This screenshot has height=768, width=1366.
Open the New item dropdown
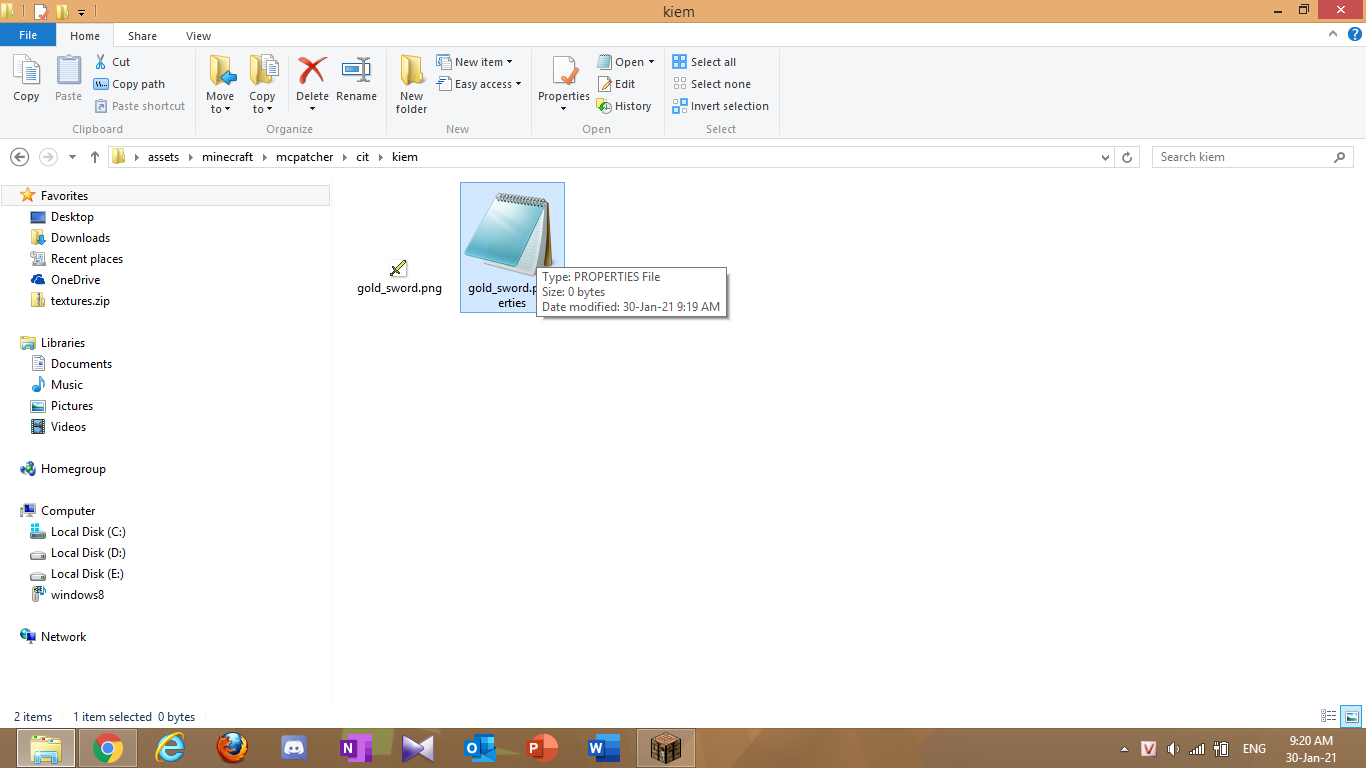coord(475,62)
